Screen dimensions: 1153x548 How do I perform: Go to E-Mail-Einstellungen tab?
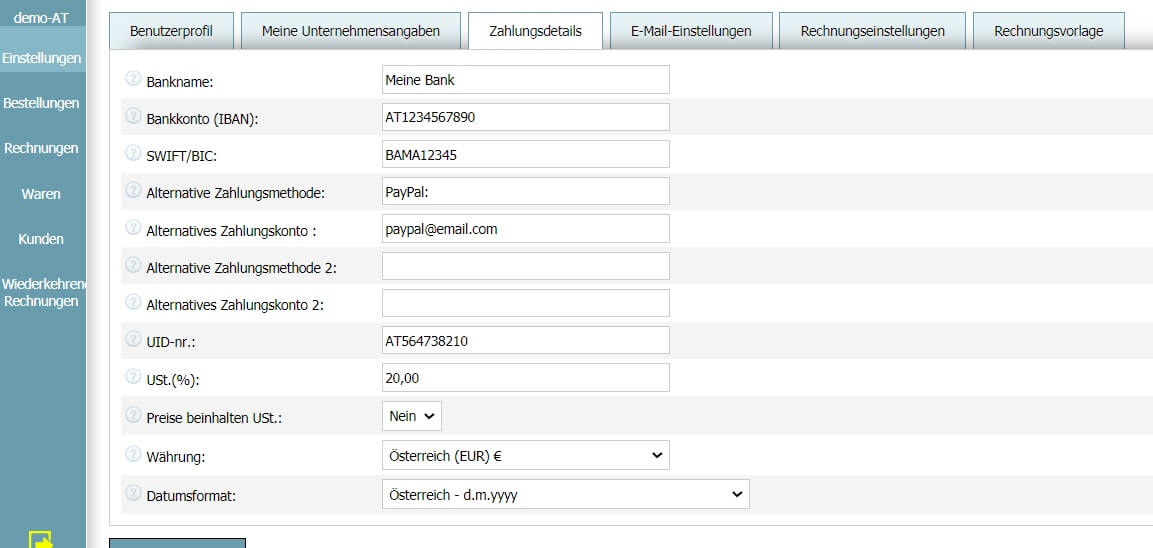pos(691,31)
